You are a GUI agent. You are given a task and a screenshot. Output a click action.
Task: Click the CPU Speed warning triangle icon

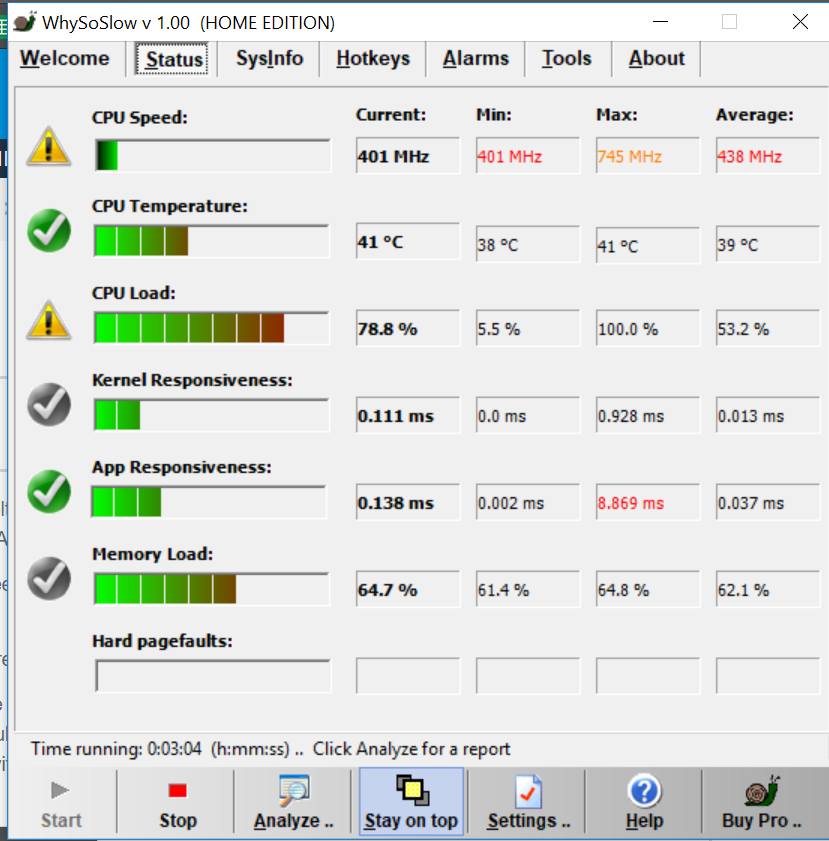tap(49, 146)
